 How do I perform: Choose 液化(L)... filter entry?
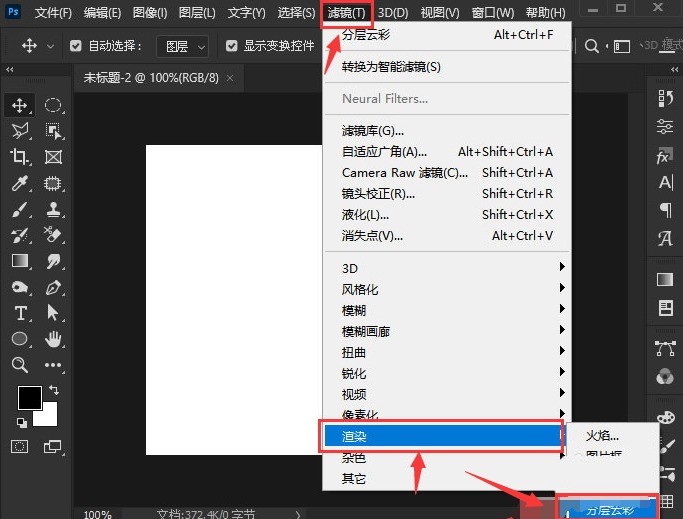coord(447,214)
